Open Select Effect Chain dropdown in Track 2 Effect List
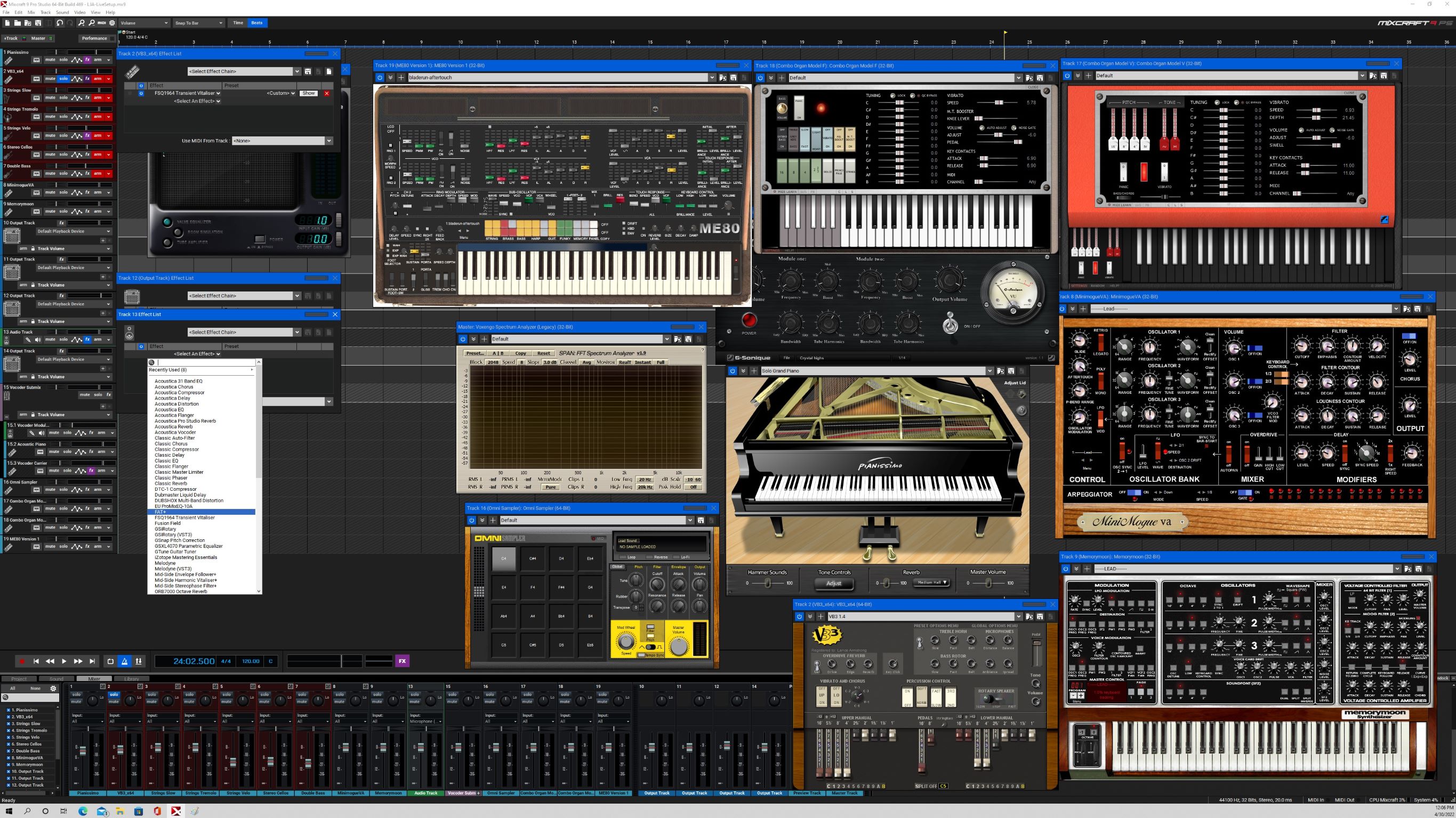1456x818 pixels. click(244, 71)
